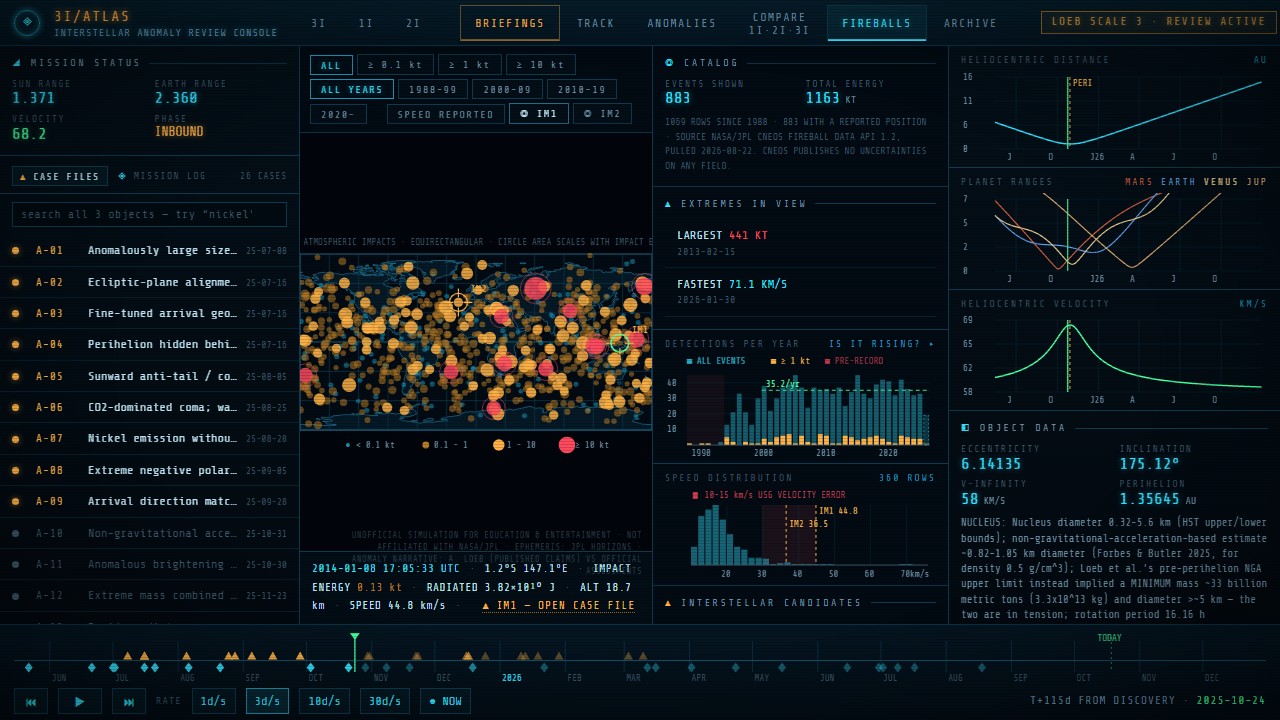Click the Object Data header icon
Screen dimensions: 1280x720
[x=965, y=428]
